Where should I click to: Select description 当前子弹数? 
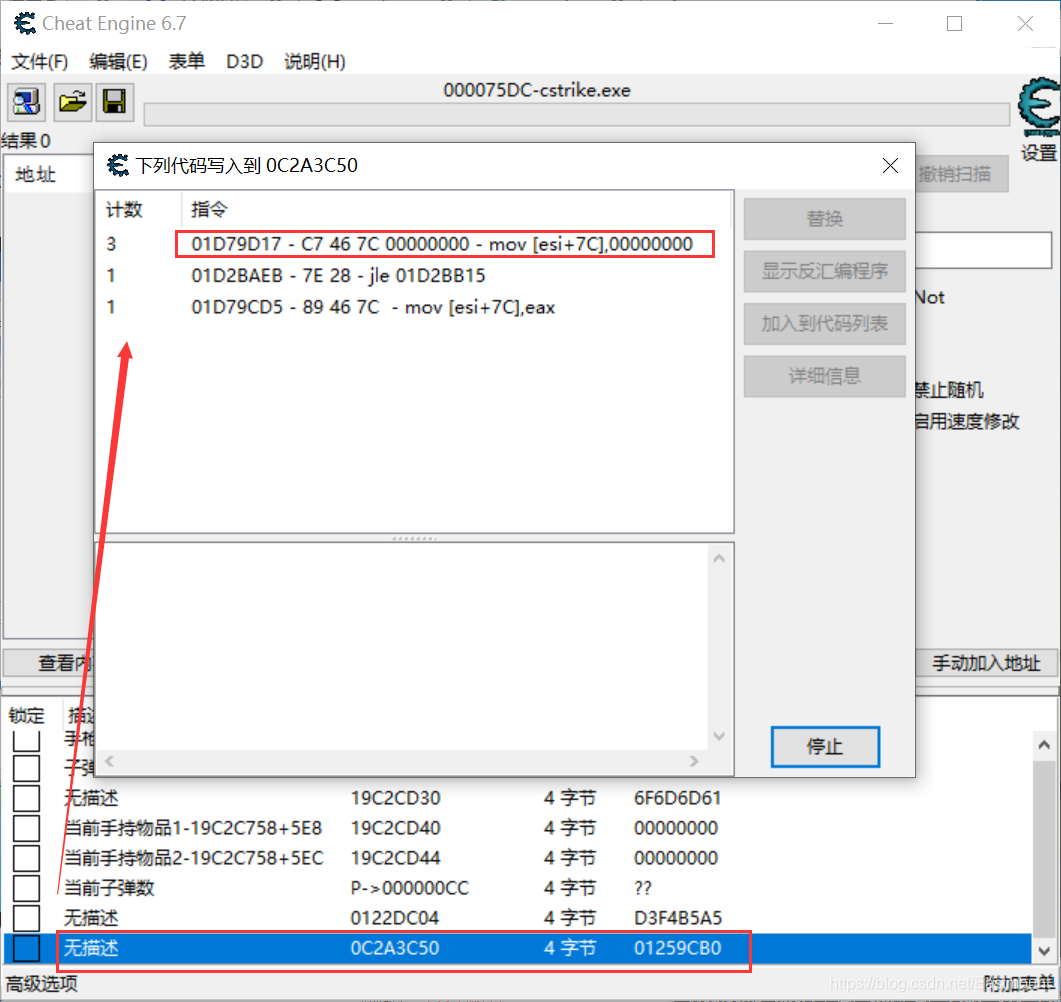pos(109,888)
